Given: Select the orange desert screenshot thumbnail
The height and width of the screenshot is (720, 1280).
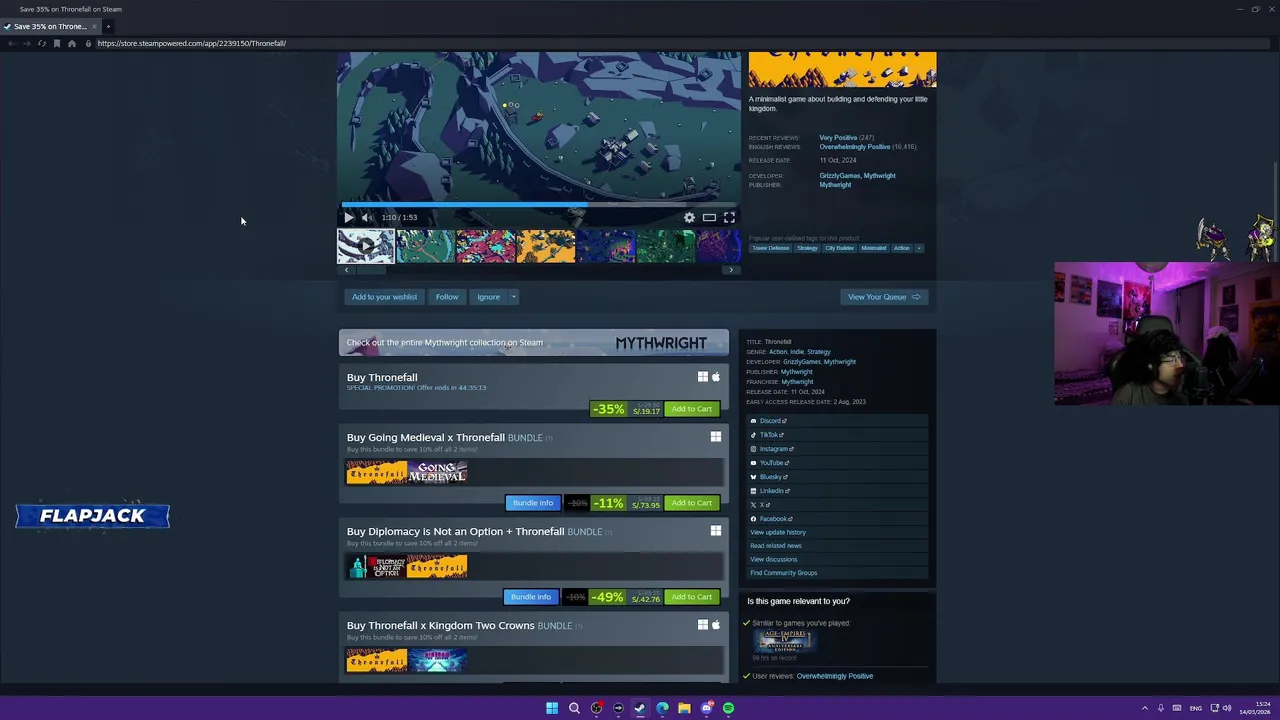Looking at the screenshot, I should point(546,246).
